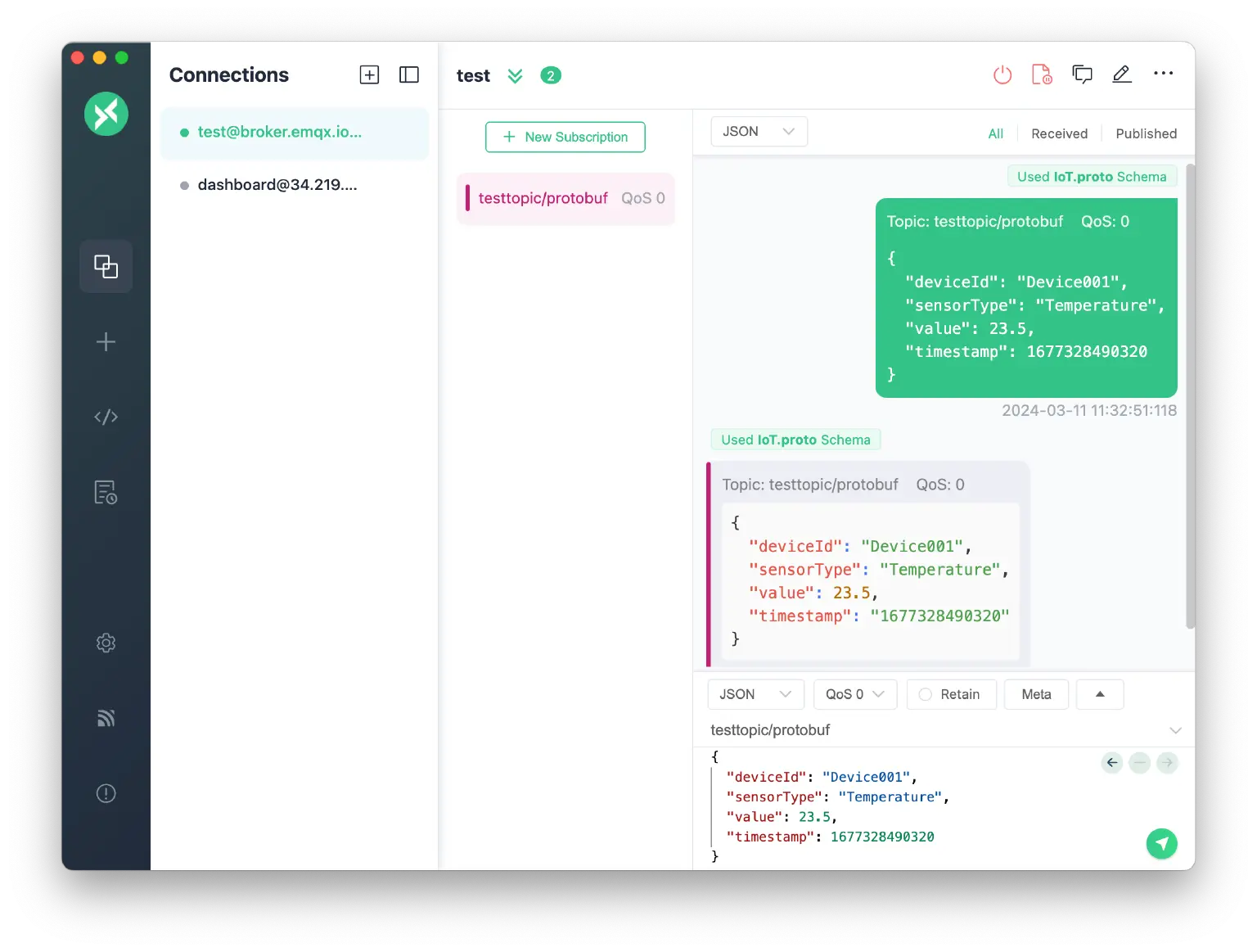
Task: Open the Script page from sidebar
Action: (x=106, y=417)
